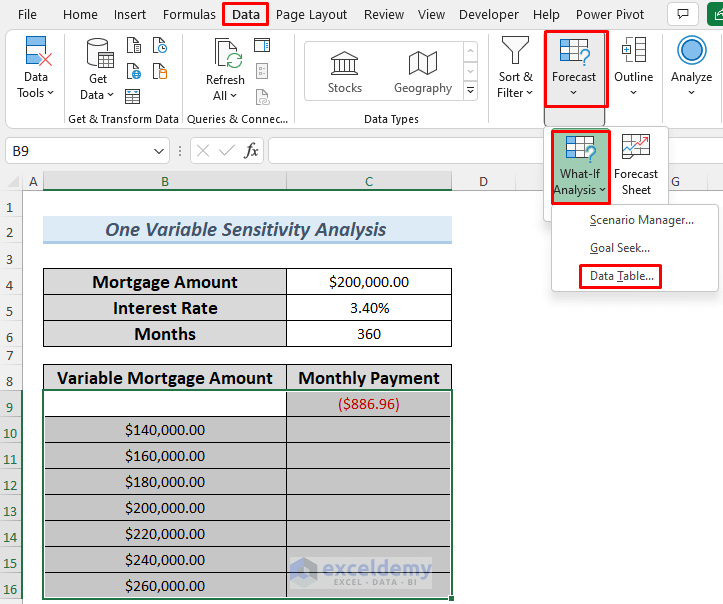This screenshot has width=723, height=604.
Task: Click From Table/Range icon
Action: click(133, 97)
